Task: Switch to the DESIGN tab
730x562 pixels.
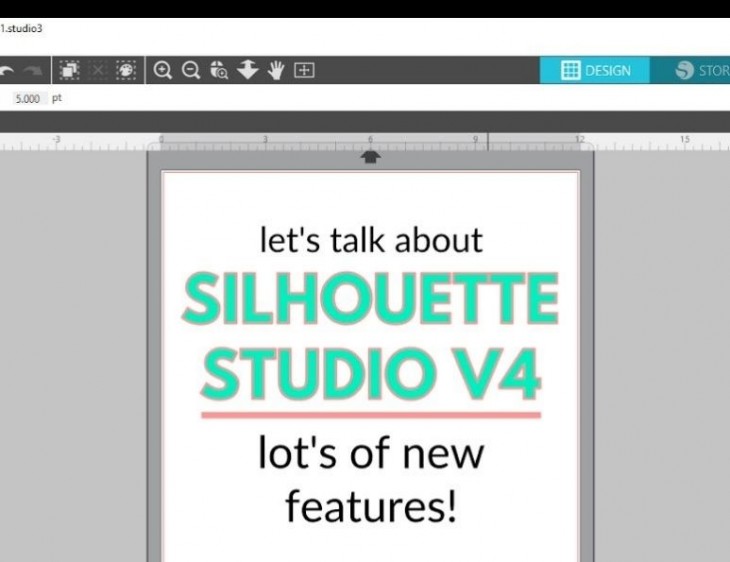Action: tap(595, 70)
